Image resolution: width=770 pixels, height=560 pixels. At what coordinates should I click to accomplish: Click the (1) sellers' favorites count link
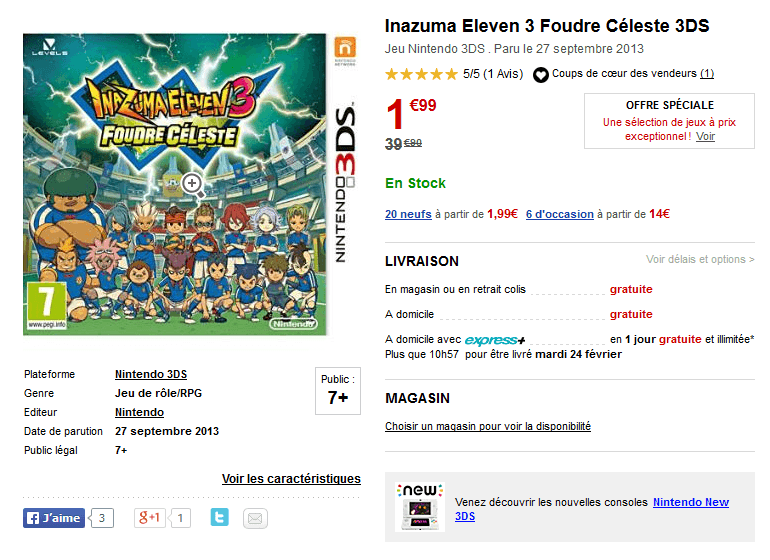coord(707,74)
